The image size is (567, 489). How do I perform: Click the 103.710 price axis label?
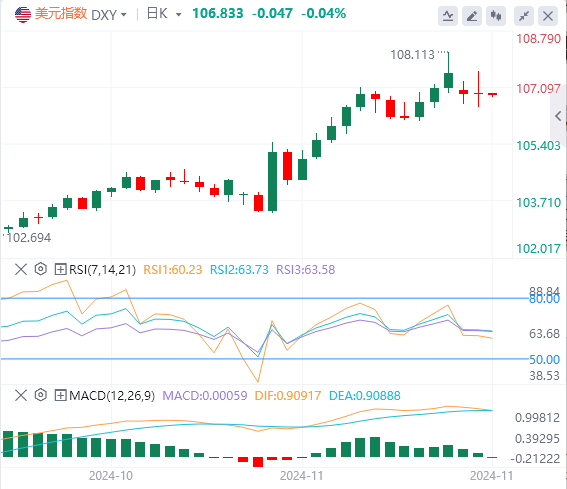pos(538,203)
